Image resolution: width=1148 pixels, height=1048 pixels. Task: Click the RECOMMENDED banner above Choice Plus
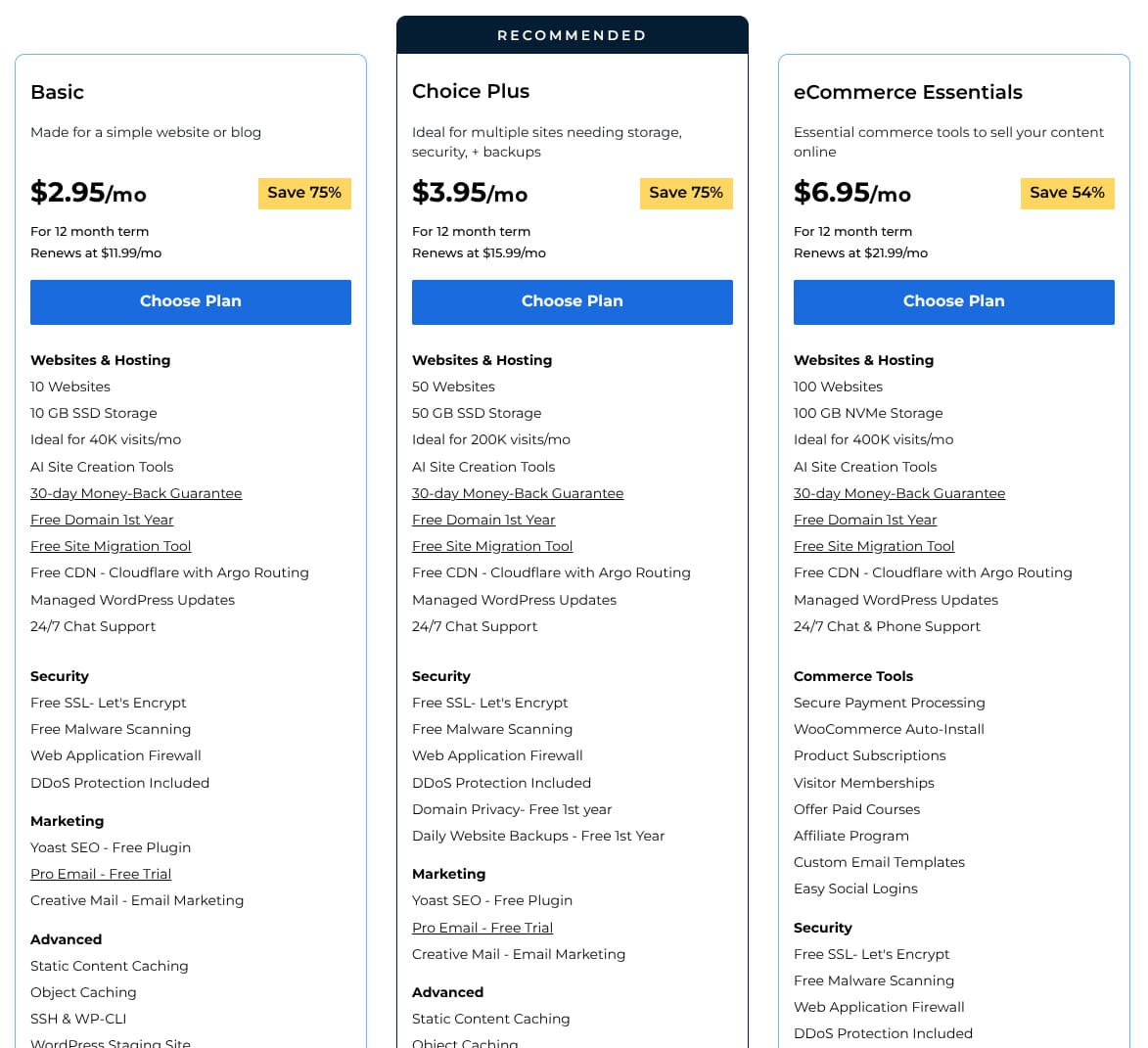pos(572,35)
